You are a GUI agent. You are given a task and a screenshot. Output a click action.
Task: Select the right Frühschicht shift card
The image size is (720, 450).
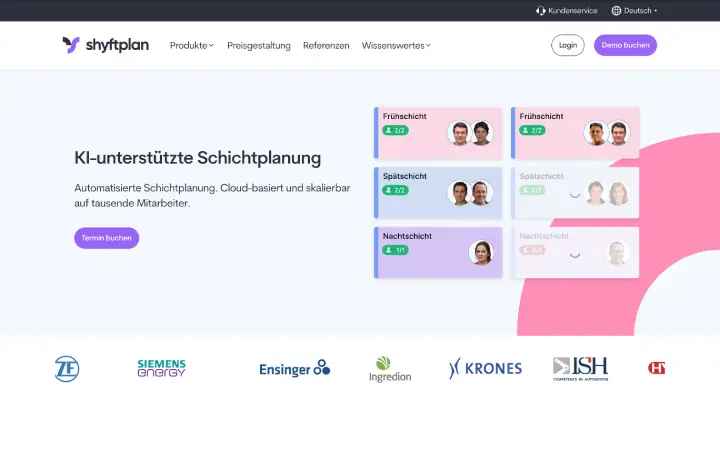[x=575, y=133]
